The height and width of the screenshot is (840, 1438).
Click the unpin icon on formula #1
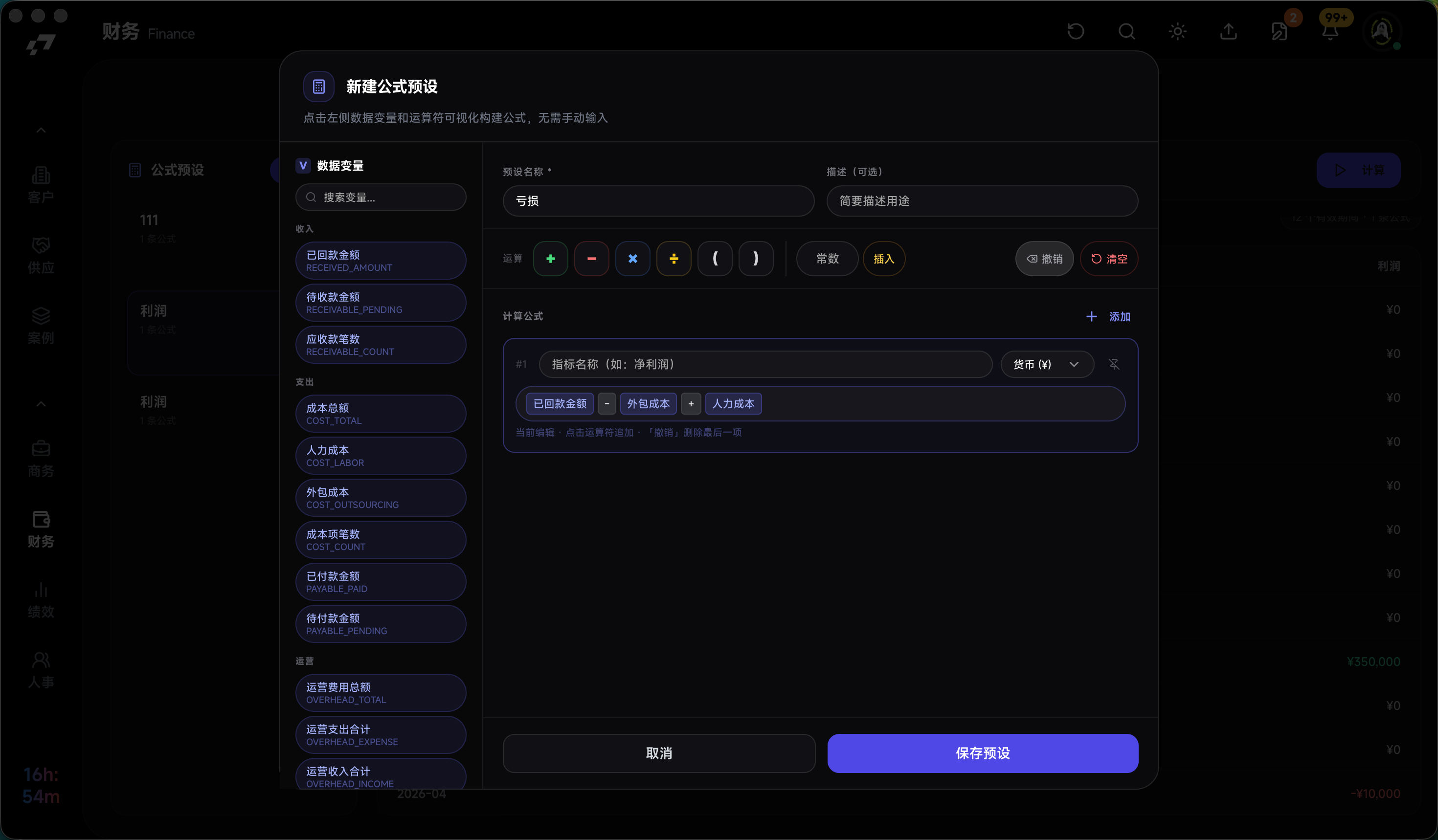point(1114,364)
